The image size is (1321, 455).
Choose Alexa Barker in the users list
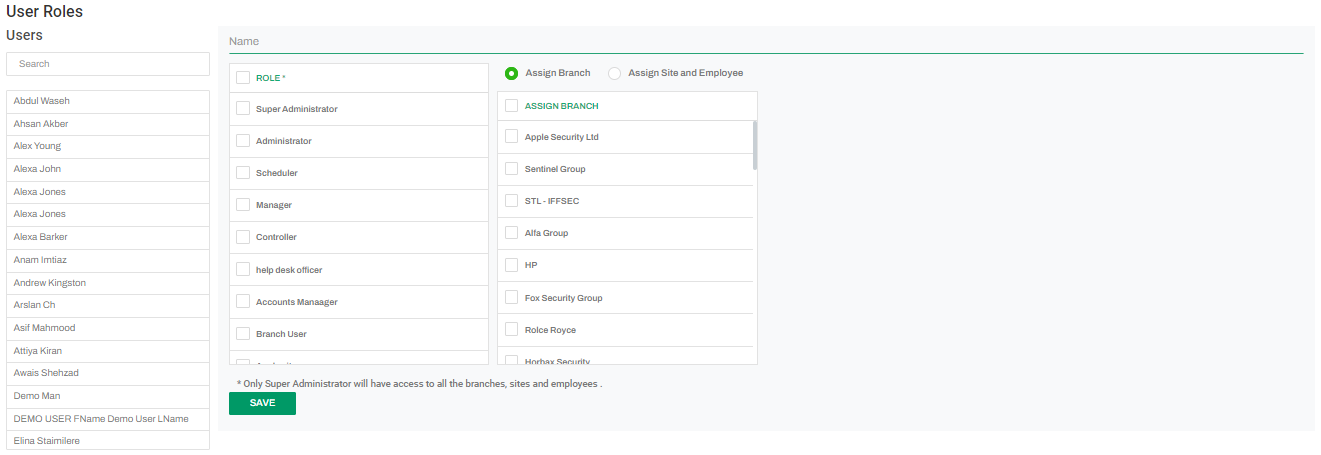coord(108,237)
